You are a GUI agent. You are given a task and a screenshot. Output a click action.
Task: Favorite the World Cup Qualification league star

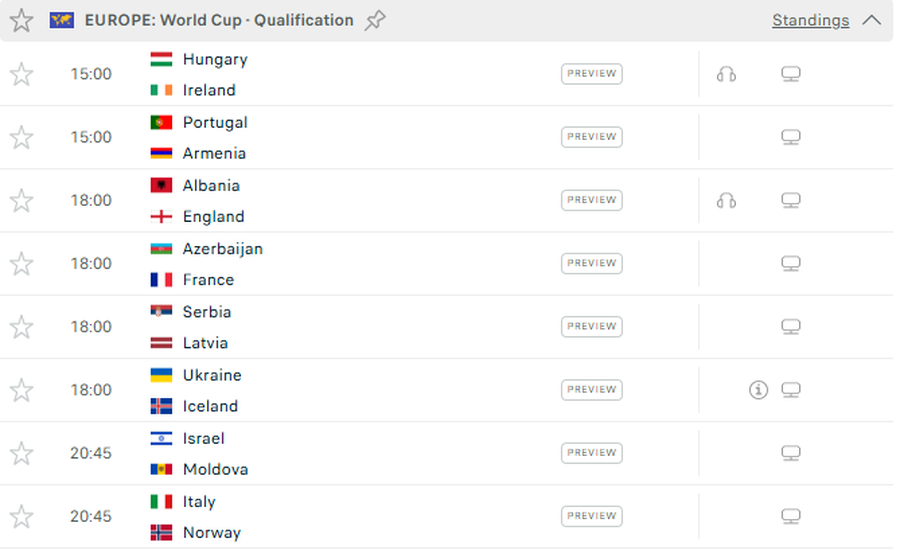pyautogui.click(x=21, y=20)
